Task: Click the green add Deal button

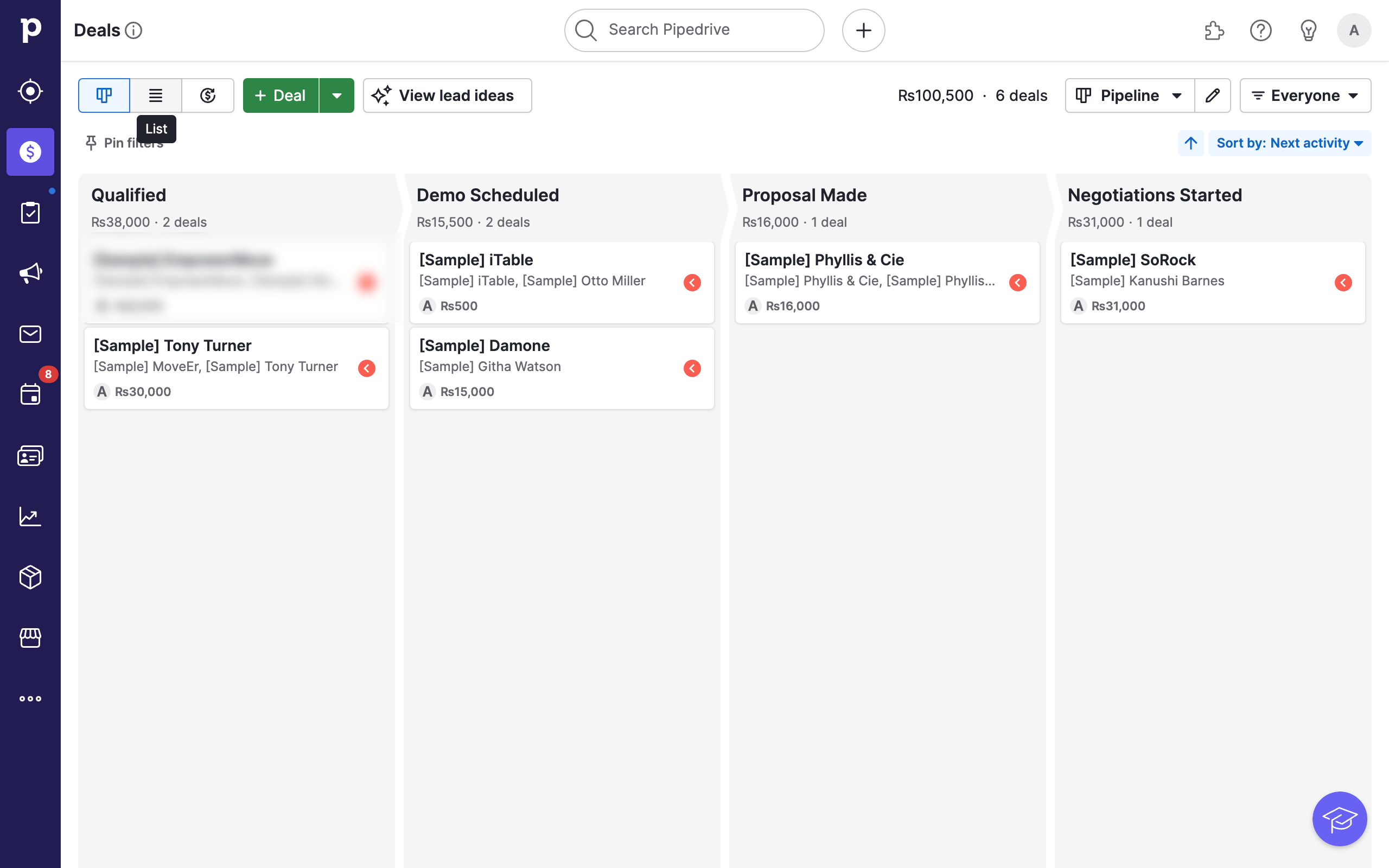Action: click(281, 95)
